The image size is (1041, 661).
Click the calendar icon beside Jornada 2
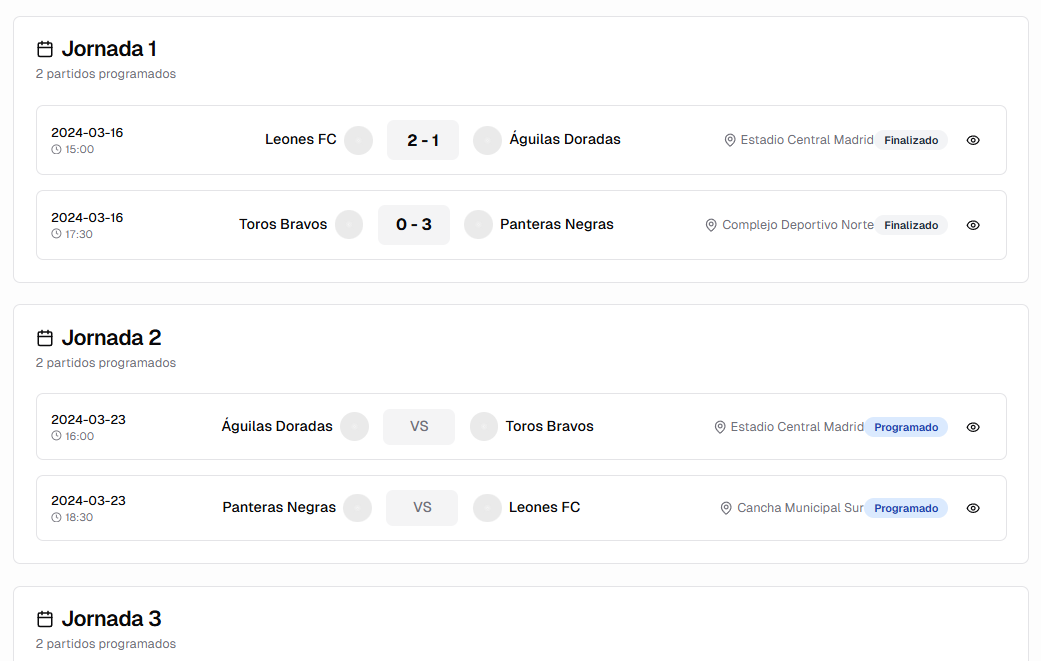(x=43, y=337)
